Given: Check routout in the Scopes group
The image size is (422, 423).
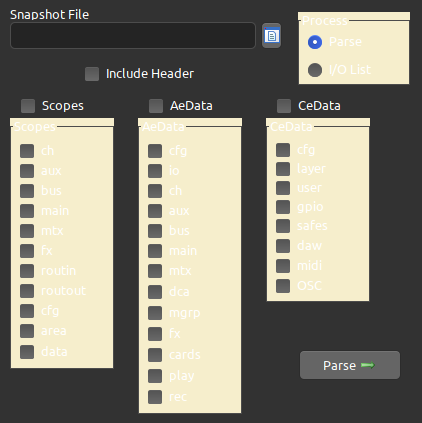Looking at the screenshot, I should pos(27,291).
